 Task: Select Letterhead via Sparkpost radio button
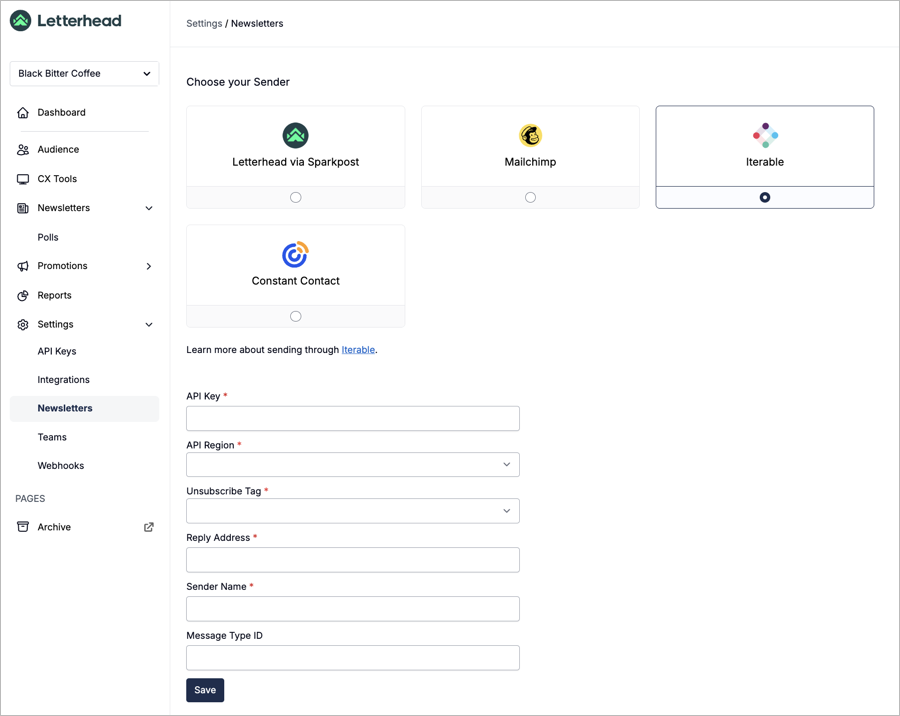click(x=296, y=198)
